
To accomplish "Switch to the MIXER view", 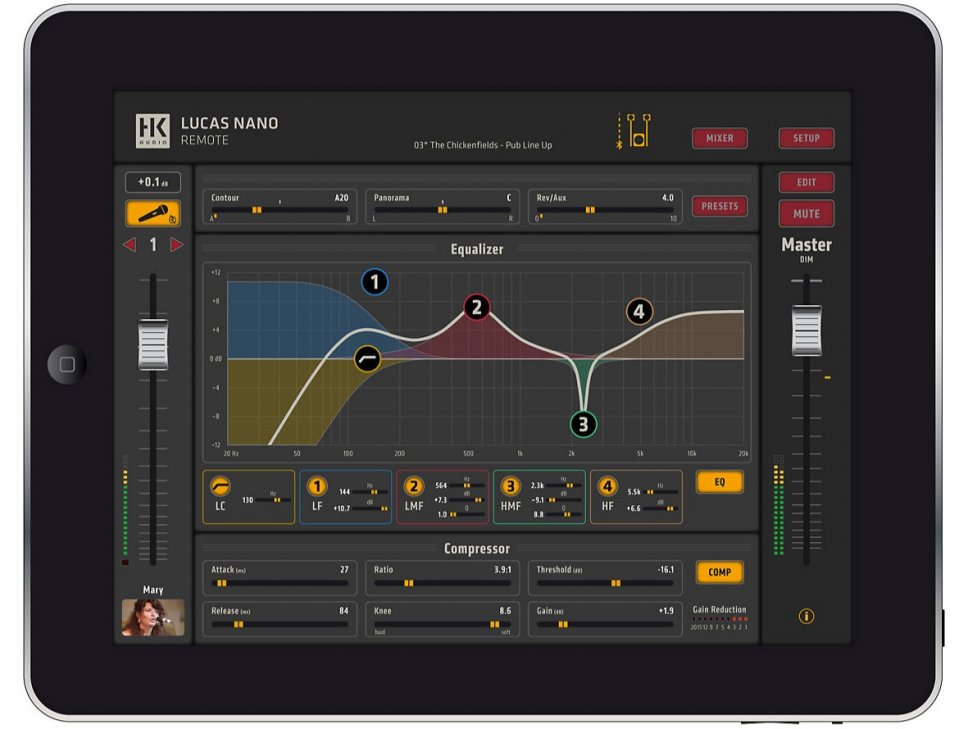I will coord(719,138).
